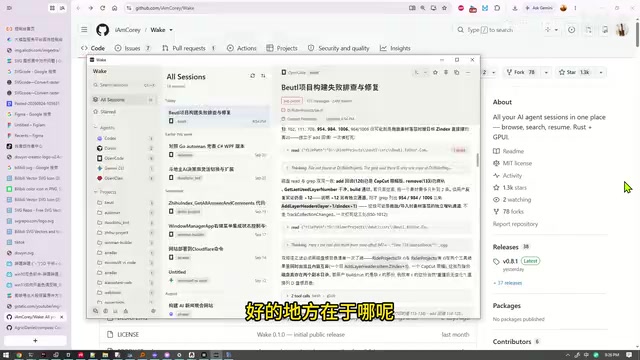640x360 pixels.
Task: Open the v0.8.1 Latest release
Action: pos(516,261)
